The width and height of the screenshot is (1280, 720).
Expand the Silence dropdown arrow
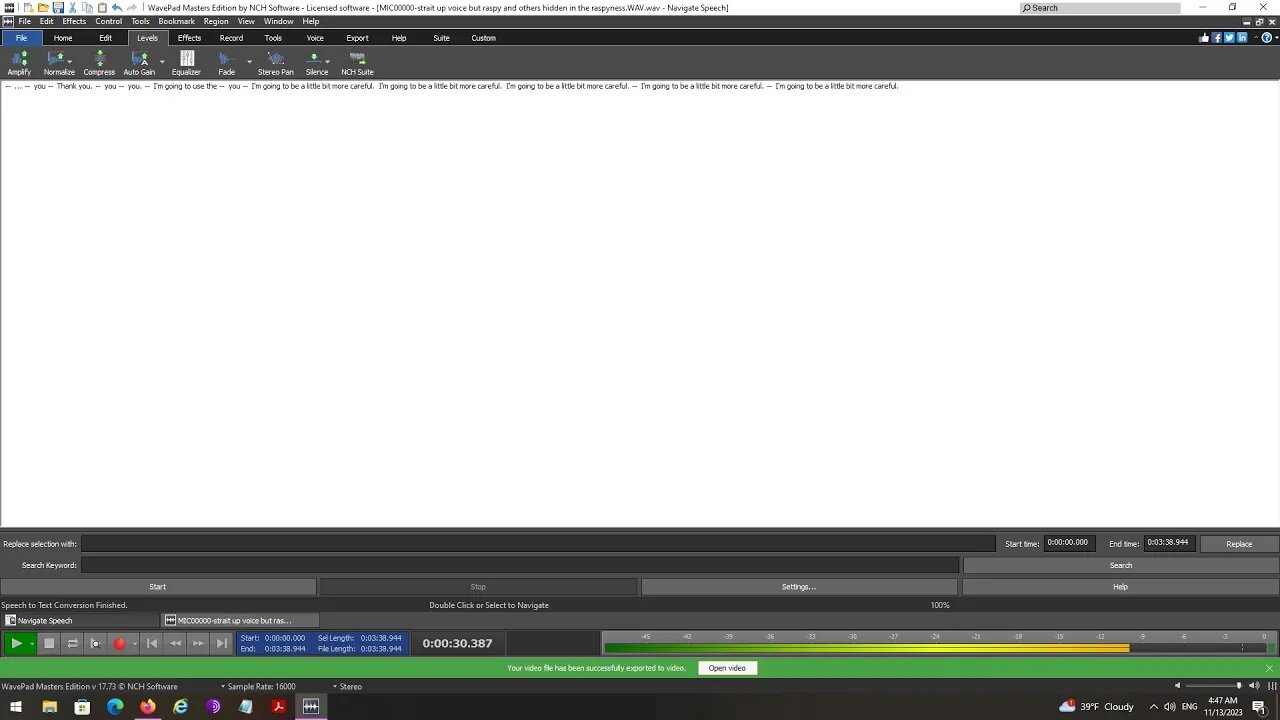point(327,61)
